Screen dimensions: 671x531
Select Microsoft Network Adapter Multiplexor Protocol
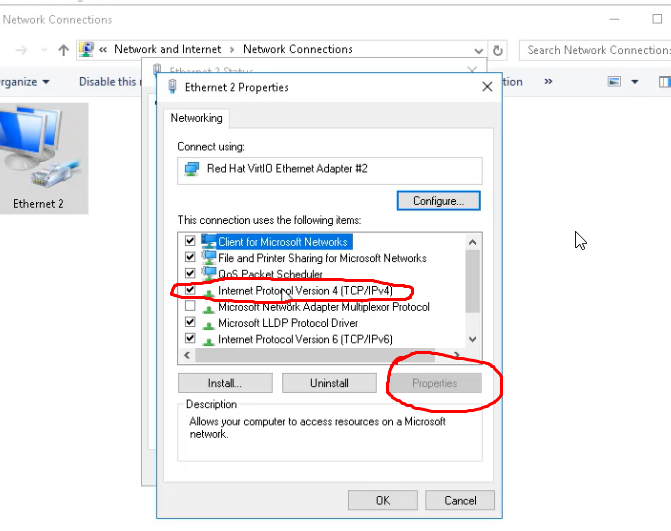pyautogui.click(x=324, y=307)
